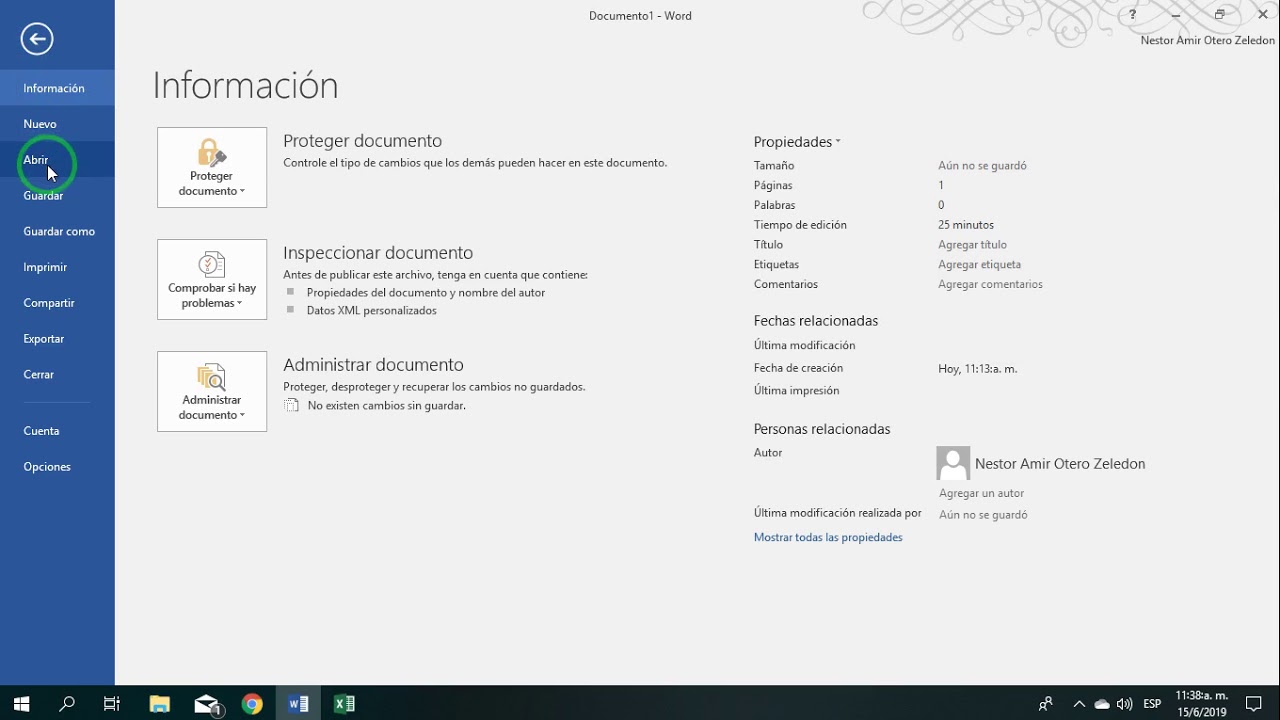Screen dimensions: 1280x720
Task: Click the account name in title bar
Action: 1207,41
